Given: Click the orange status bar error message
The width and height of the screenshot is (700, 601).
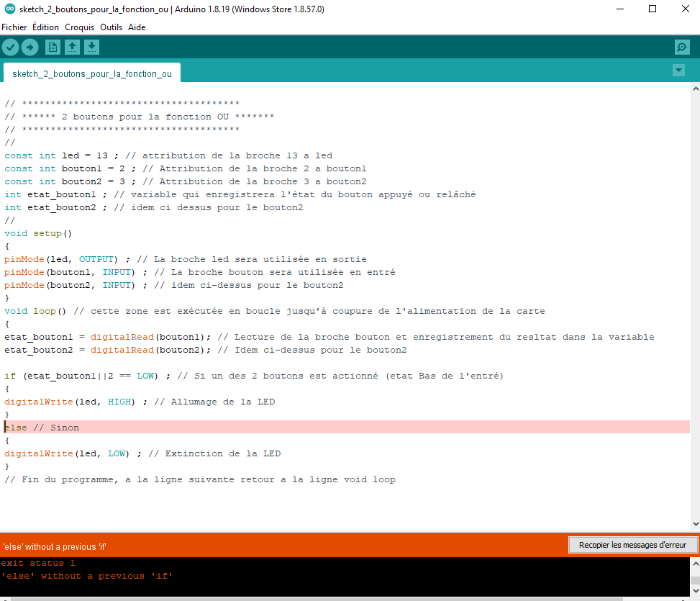Looking at the screenshot, I should point(54,547).
